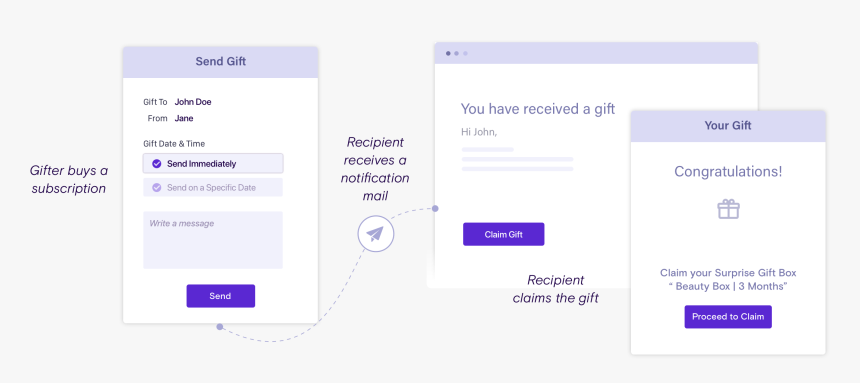Click inside the Write a message box
The width and height of the screenshot is (860, 383).
coord(213,240)
